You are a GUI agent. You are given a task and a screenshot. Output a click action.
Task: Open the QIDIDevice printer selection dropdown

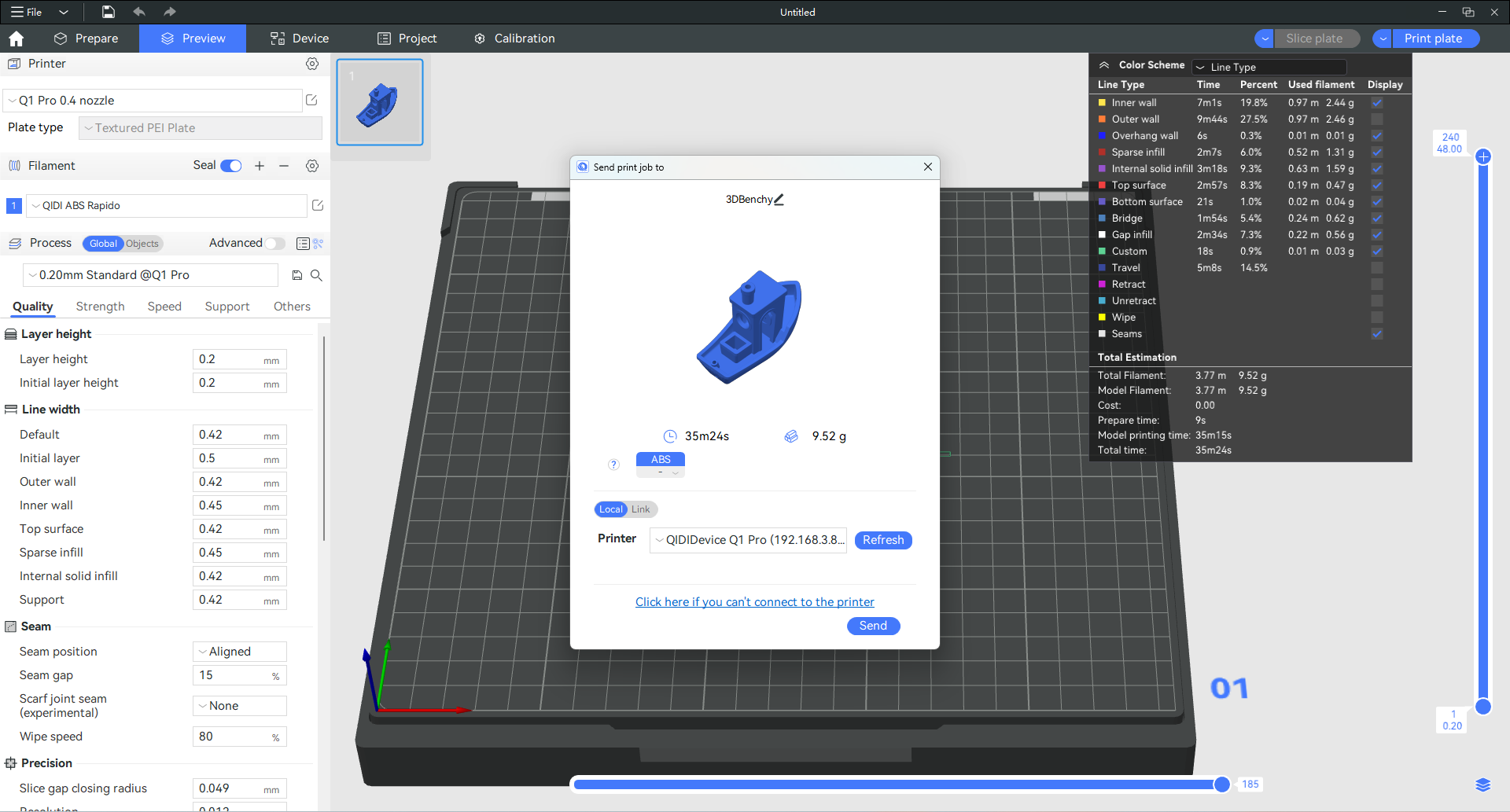[x=748, y=540]
